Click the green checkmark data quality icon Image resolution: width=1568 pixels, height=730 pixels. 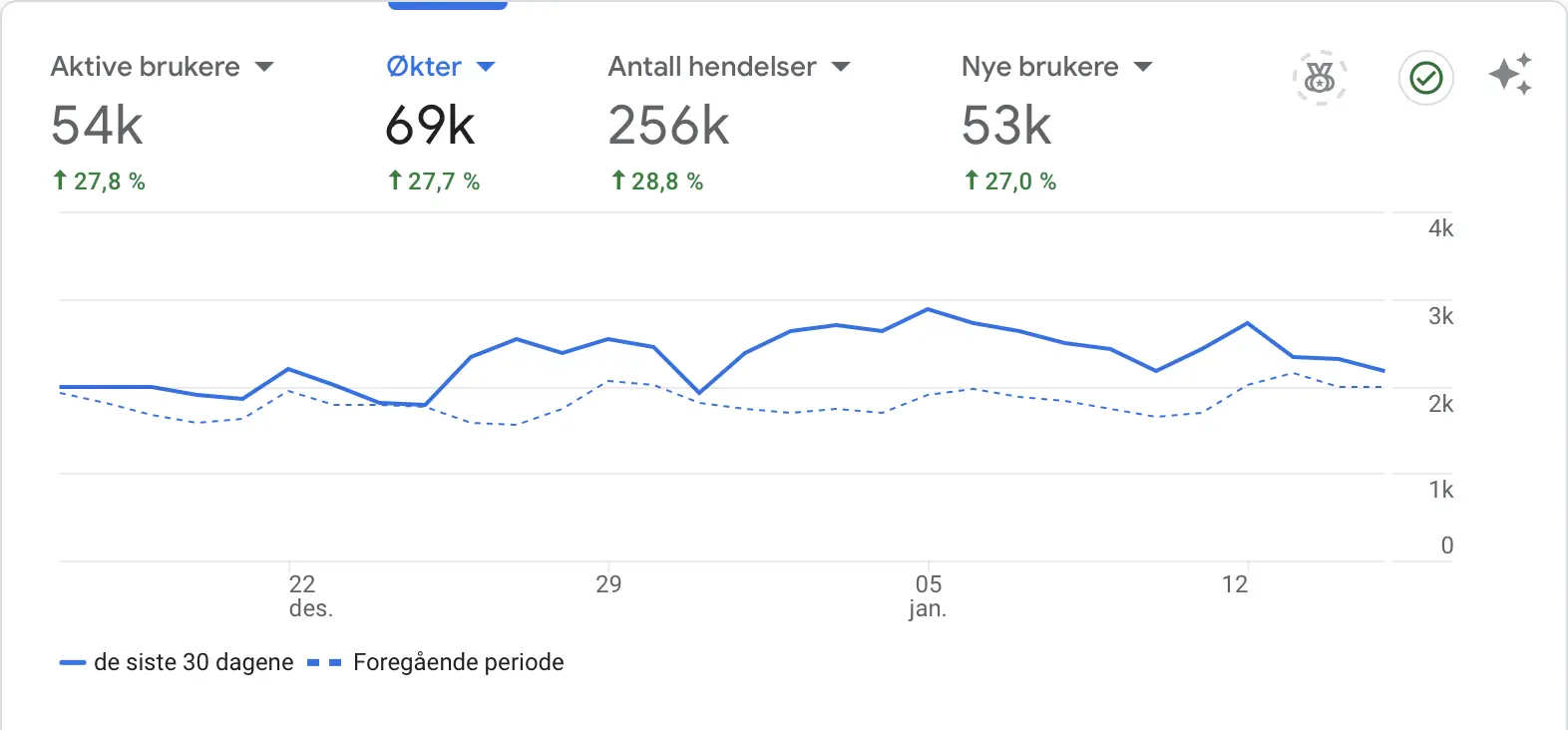point(1426,78)
